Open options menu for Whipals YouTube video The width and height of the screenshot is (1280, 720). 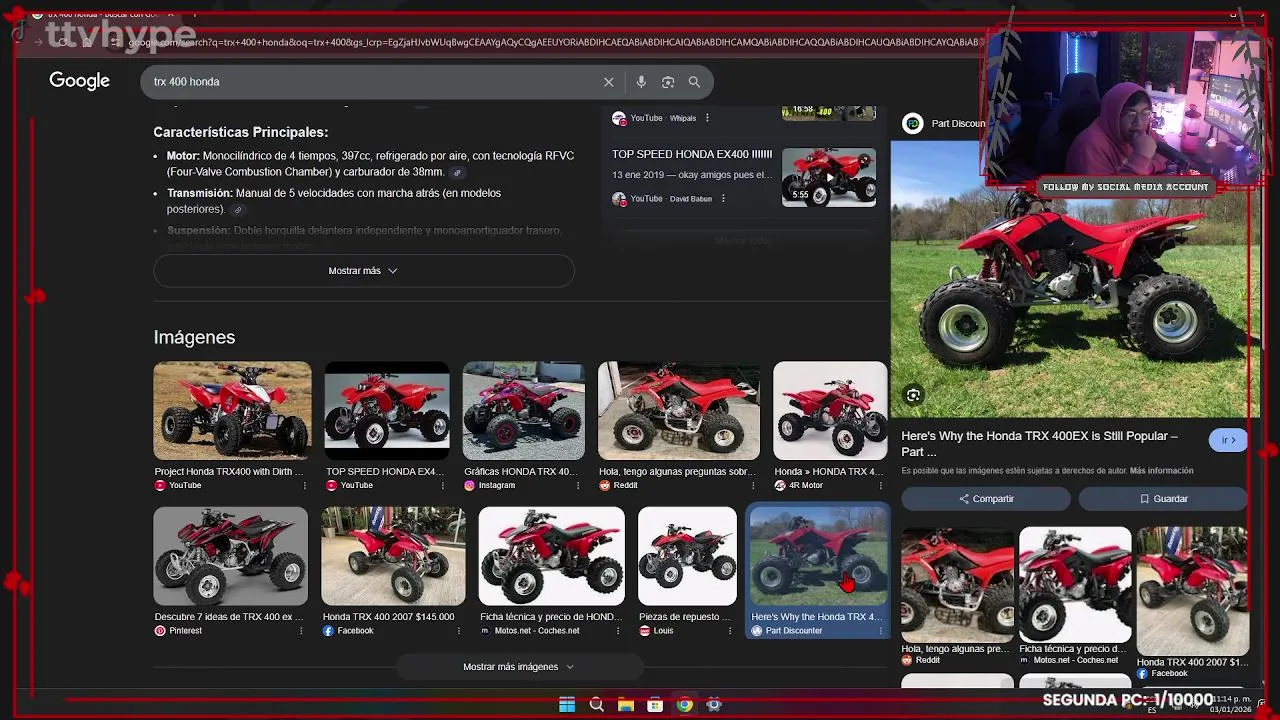pos(707,118)
